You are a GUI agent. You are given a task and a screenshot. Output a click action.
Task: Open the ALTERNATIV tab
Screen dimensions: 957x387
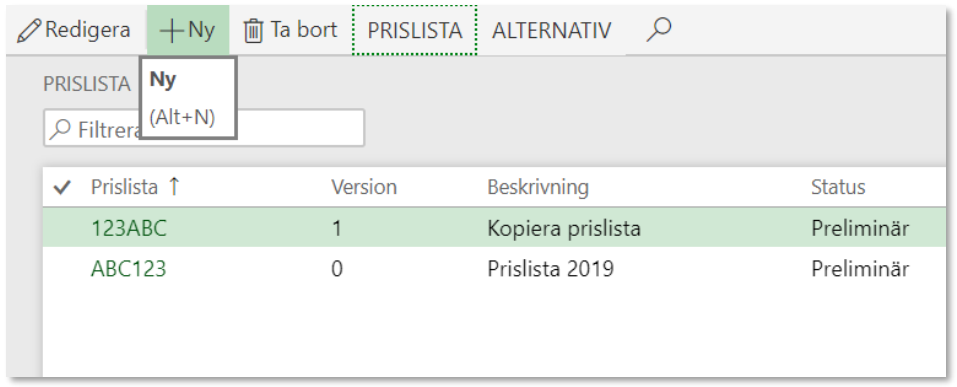coord(552,31)
